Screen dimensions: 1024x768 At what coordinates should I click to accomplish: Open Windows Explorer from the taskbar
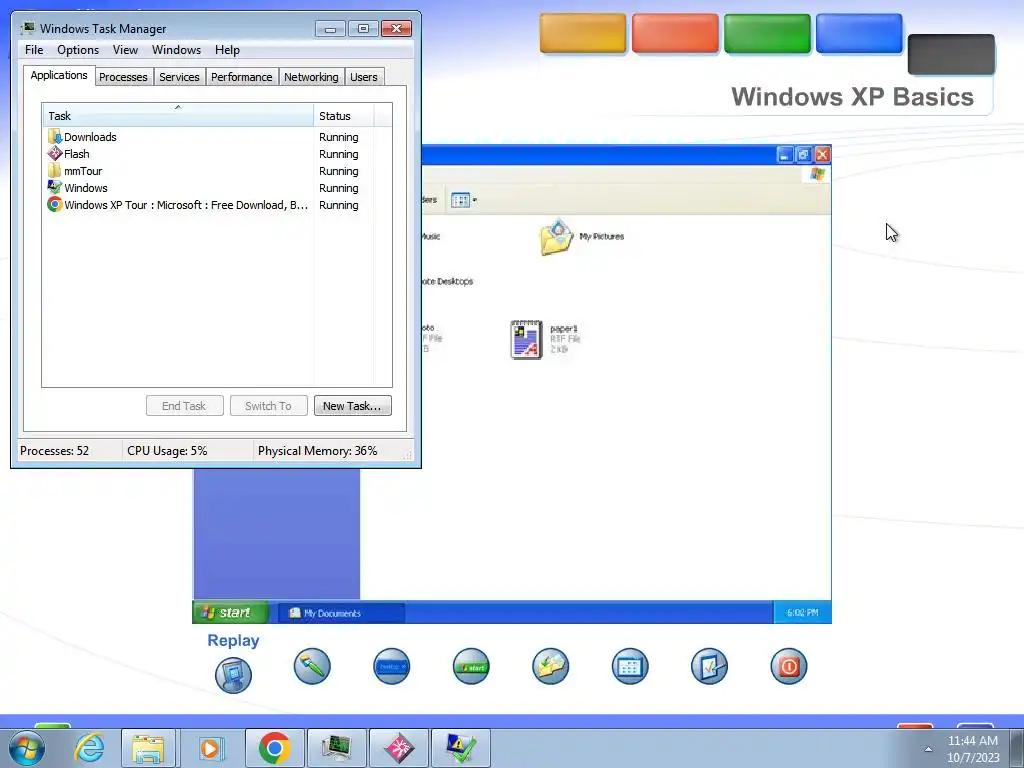point(148,748)
